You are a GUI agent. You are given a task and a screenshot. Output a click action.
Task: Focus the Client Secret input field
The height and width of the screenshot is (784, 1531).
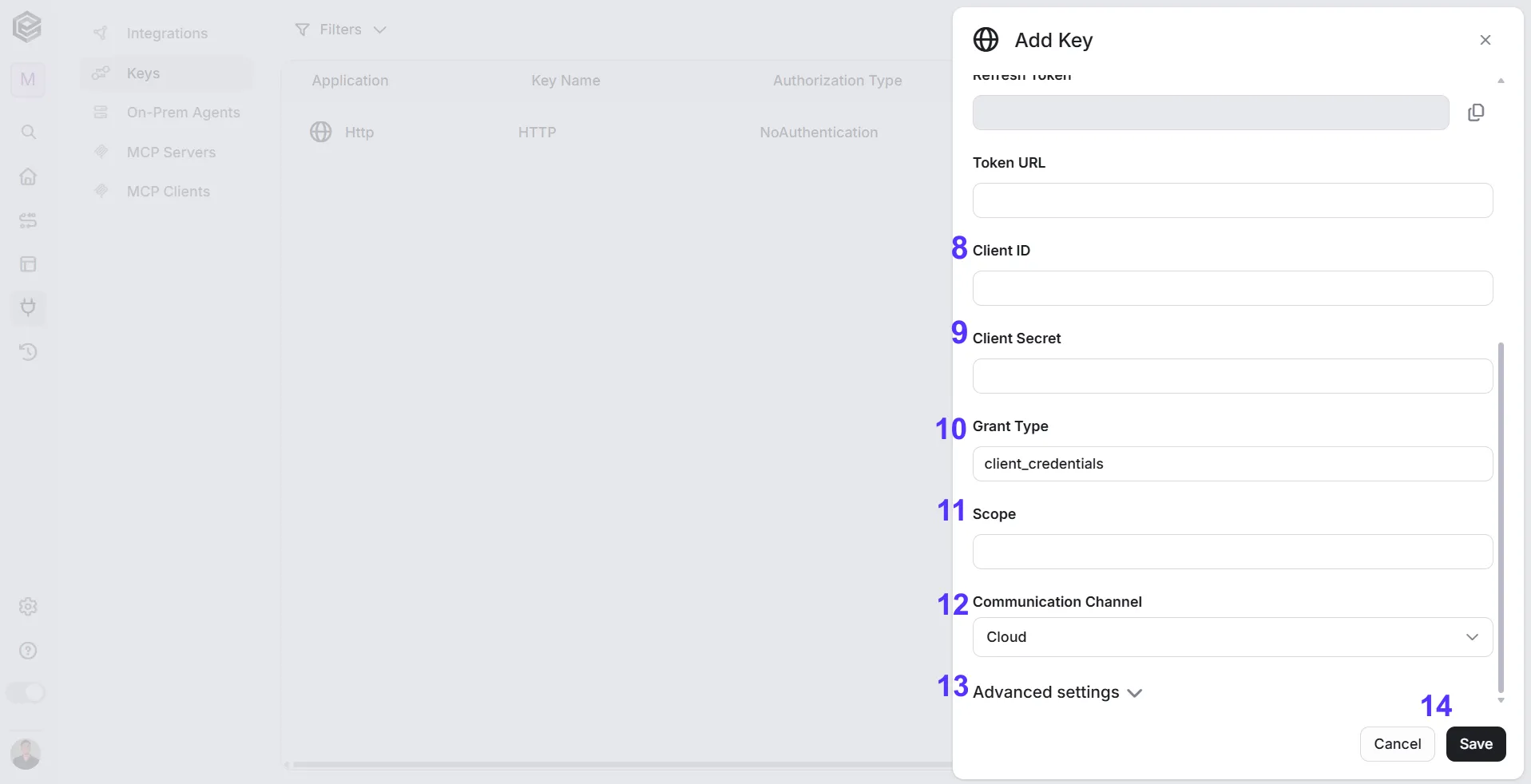(x=1232, y=376)
